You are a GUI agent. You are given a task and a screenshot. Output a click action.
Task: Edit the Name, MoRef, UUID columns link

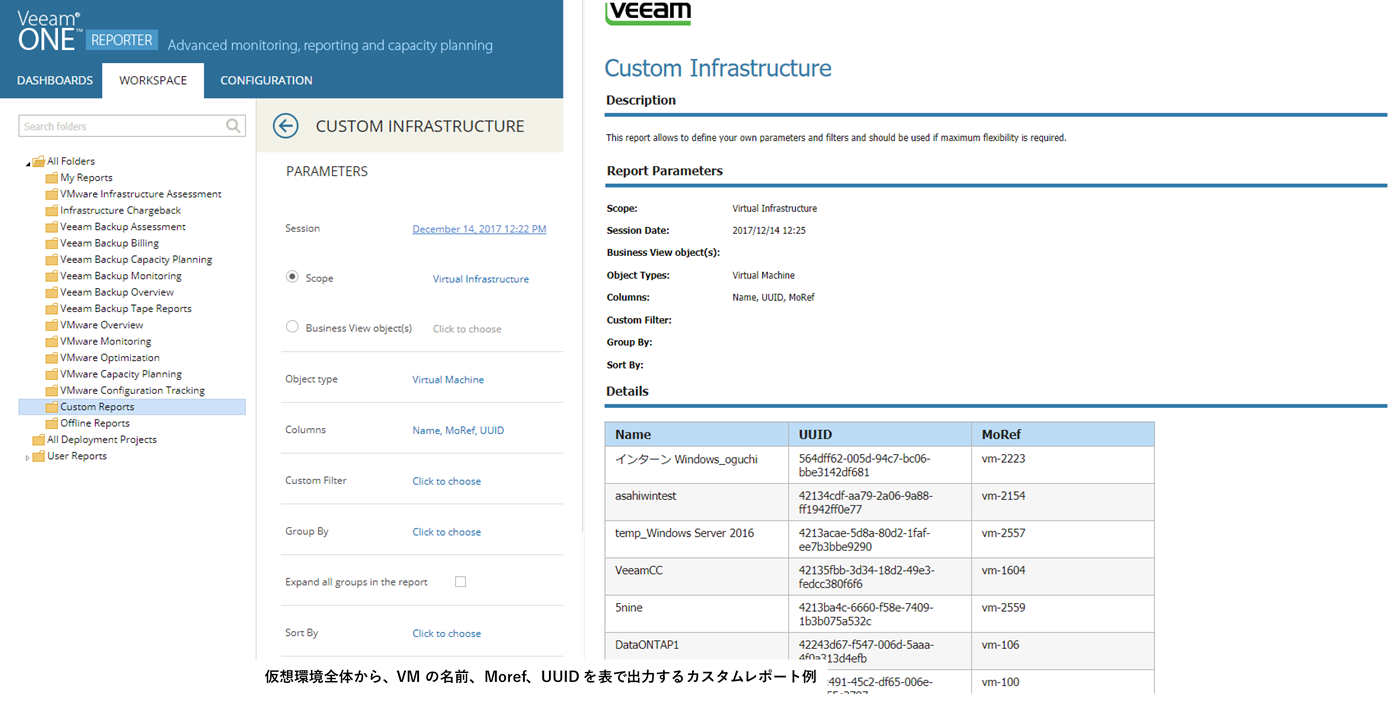pyautogui.click(x=458, y=430)
